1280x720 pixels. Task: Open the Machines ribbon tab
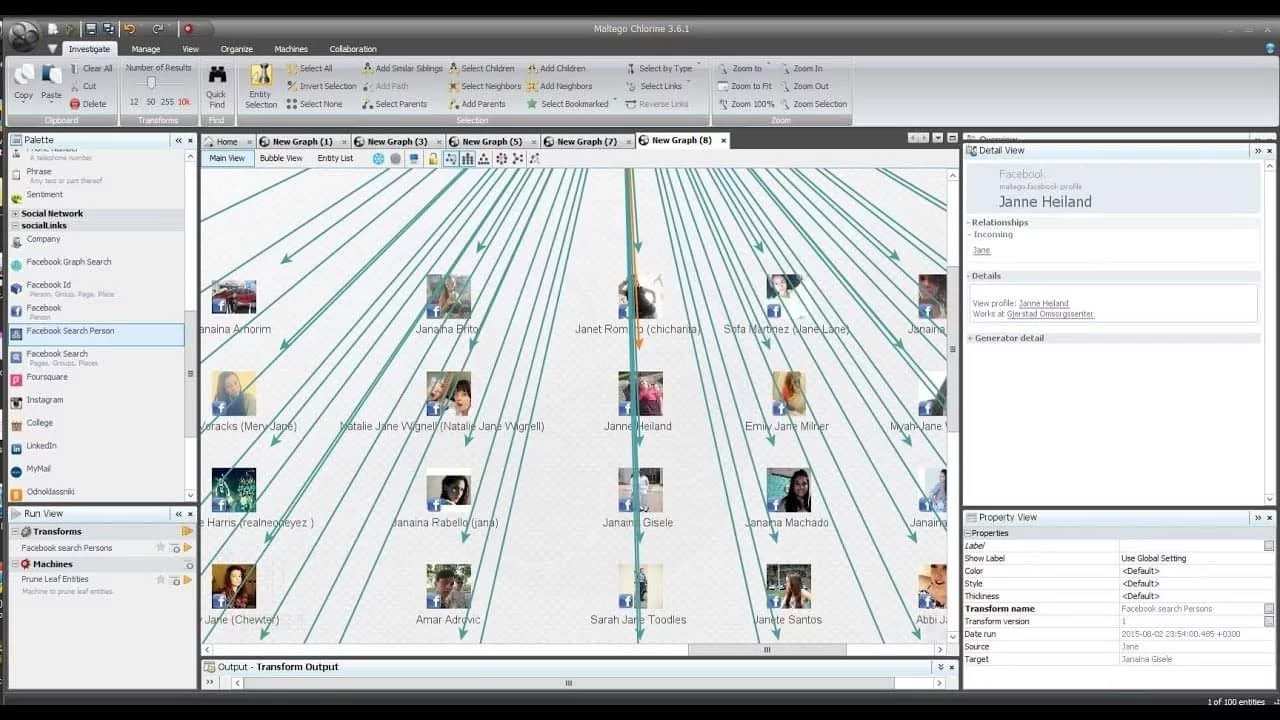coord(291,49)
